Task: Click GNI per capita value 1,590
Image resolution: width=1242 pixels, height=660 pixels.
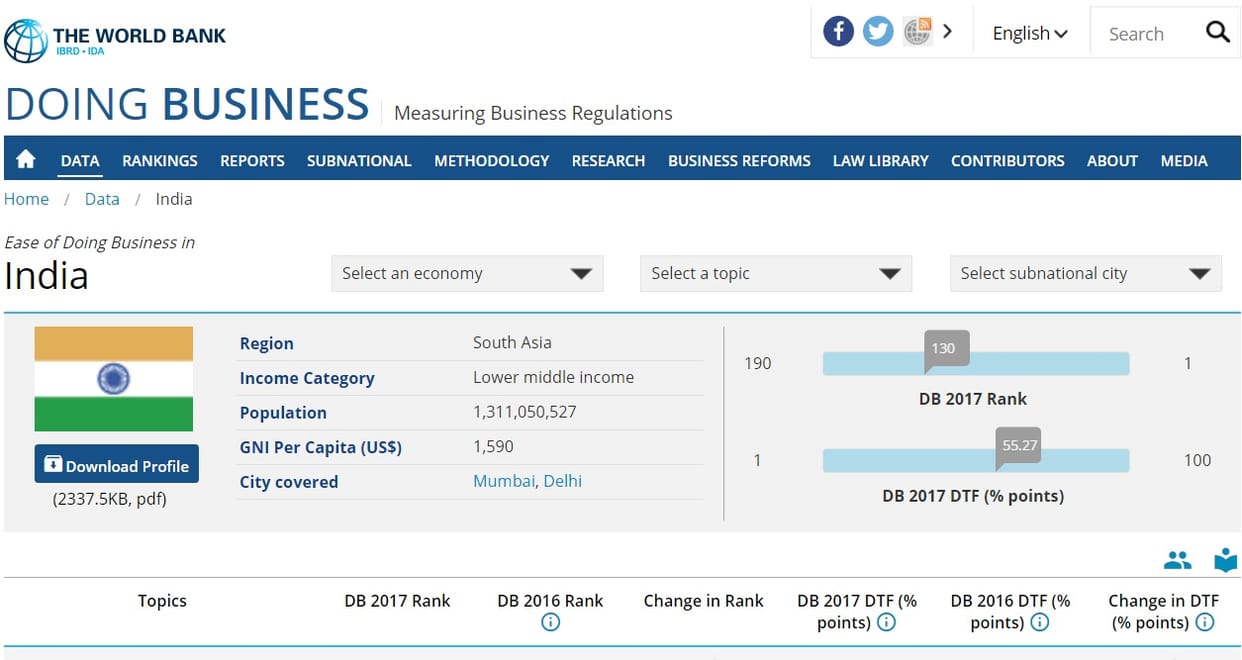Action: [494, 446]
